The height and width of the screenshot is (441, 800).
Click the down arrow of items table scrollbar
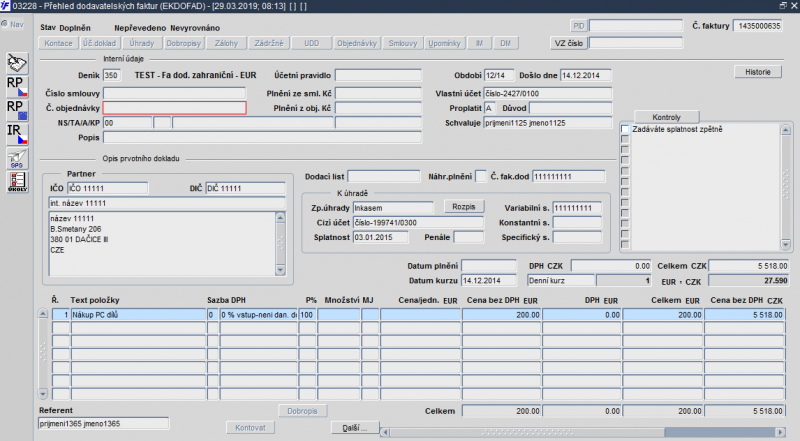coord(43,394)
